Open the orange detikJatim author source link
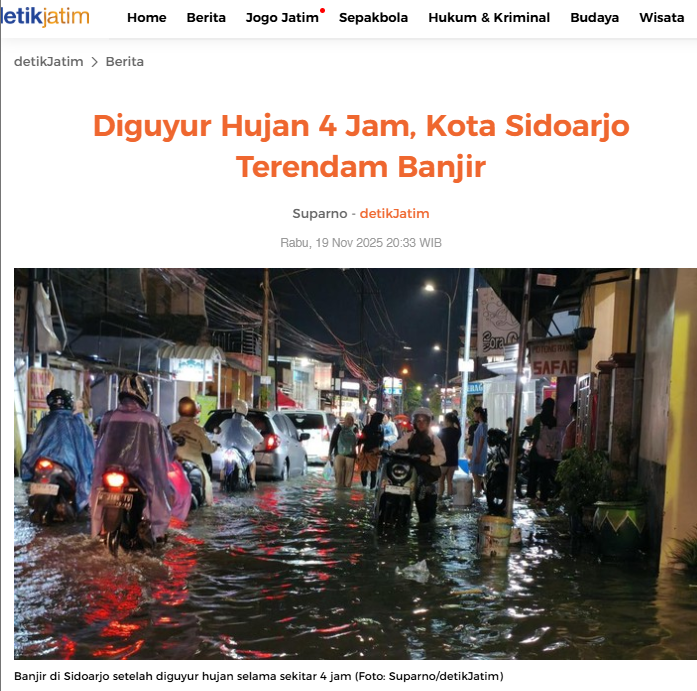 (x=394, y=213)
